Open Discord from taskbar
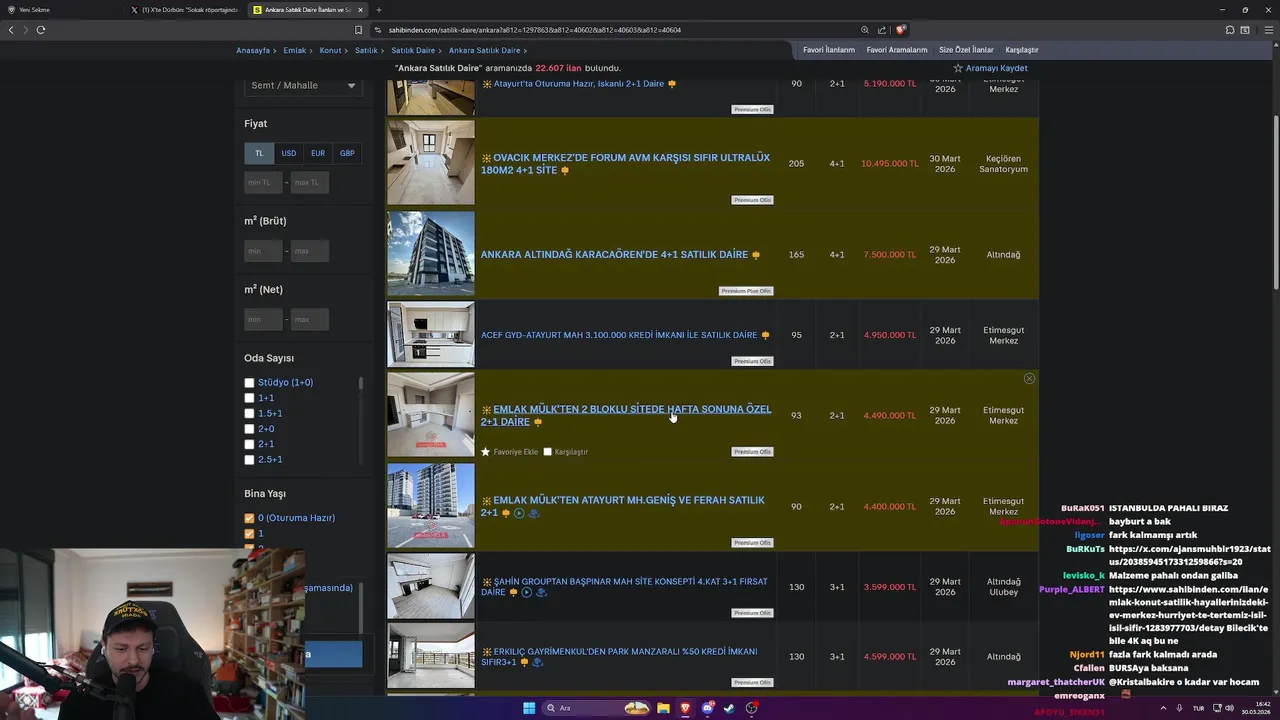The image size is (1280, 720). coord(707,708)
